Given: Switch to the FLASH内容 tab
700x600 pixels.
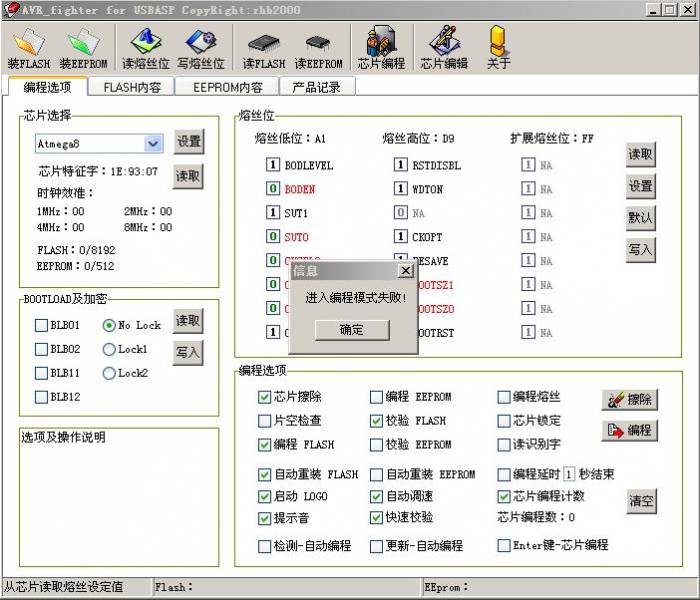Looking at the screenshot, I should 132,87.
